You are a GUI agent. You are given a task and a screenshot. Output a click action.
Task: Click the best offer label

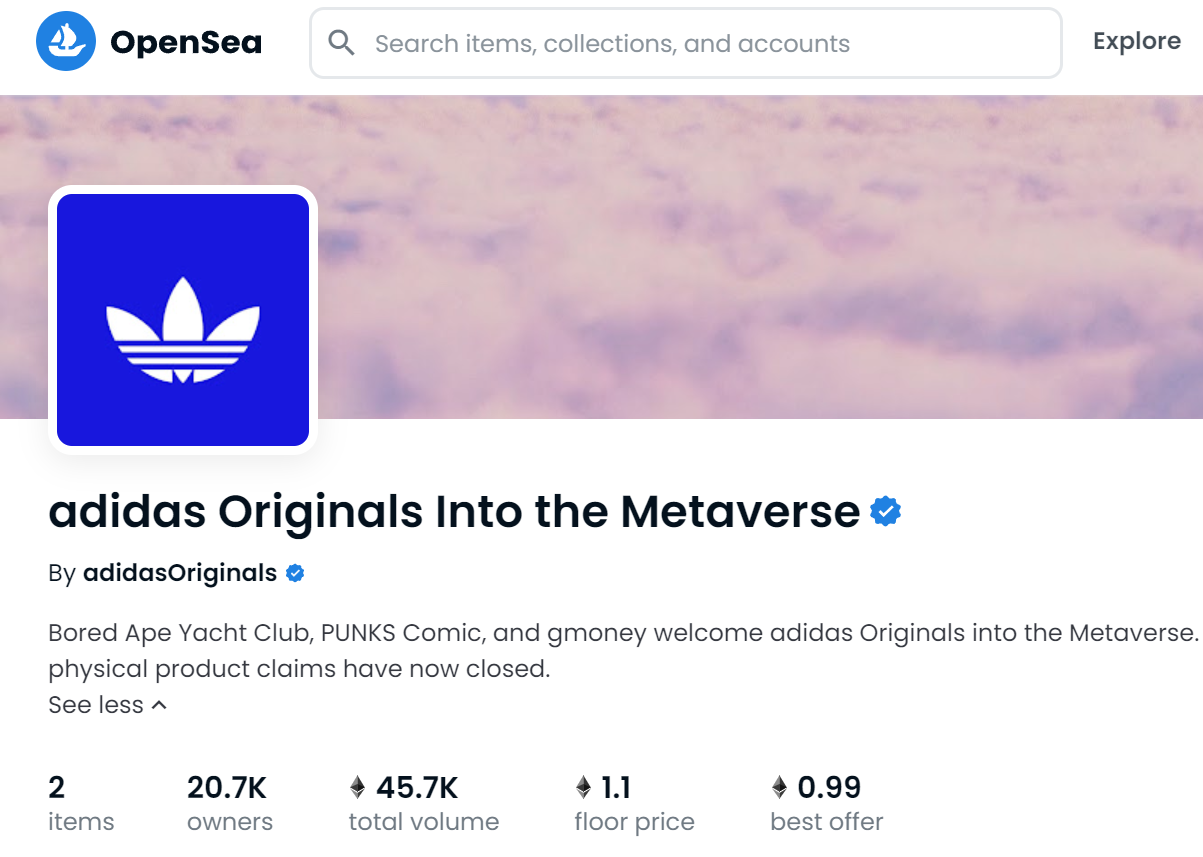(826, 822)
